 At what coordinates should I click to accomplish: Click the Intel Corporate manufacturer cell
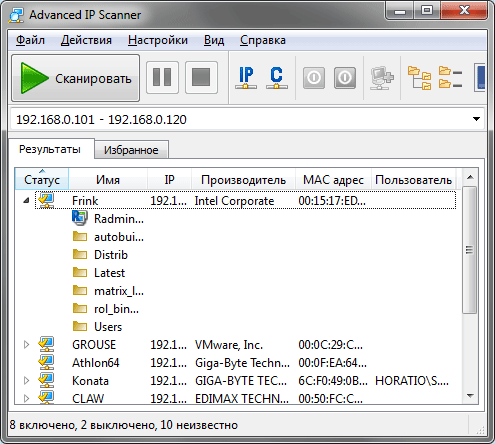point(234,201)
